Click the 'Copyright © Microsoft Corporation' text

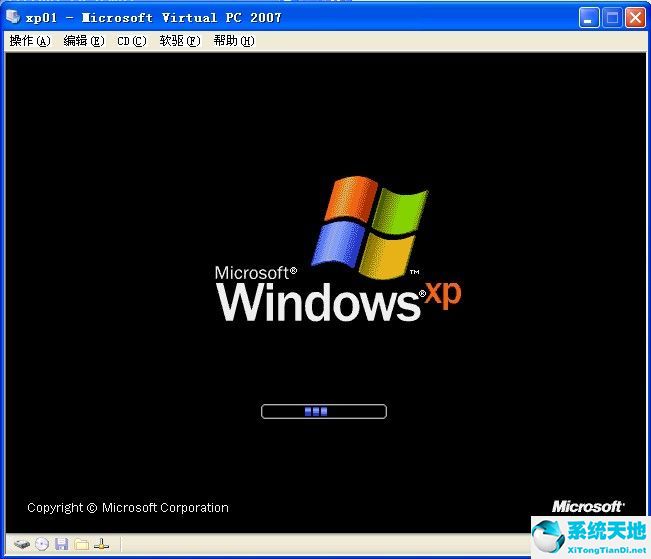click(x=128, y=508)
